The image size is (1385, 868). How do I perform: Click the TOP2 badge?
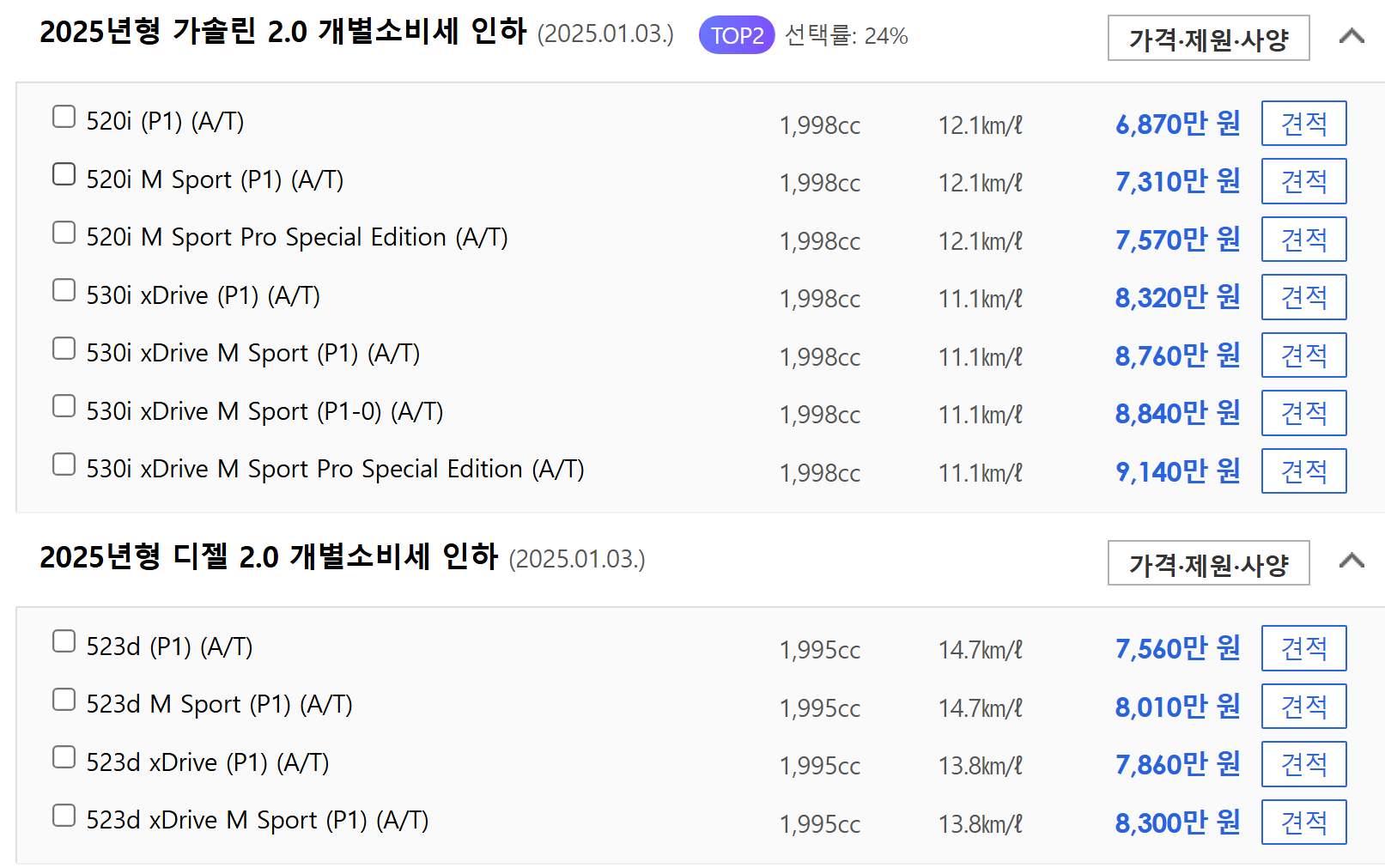coord(737,36)
